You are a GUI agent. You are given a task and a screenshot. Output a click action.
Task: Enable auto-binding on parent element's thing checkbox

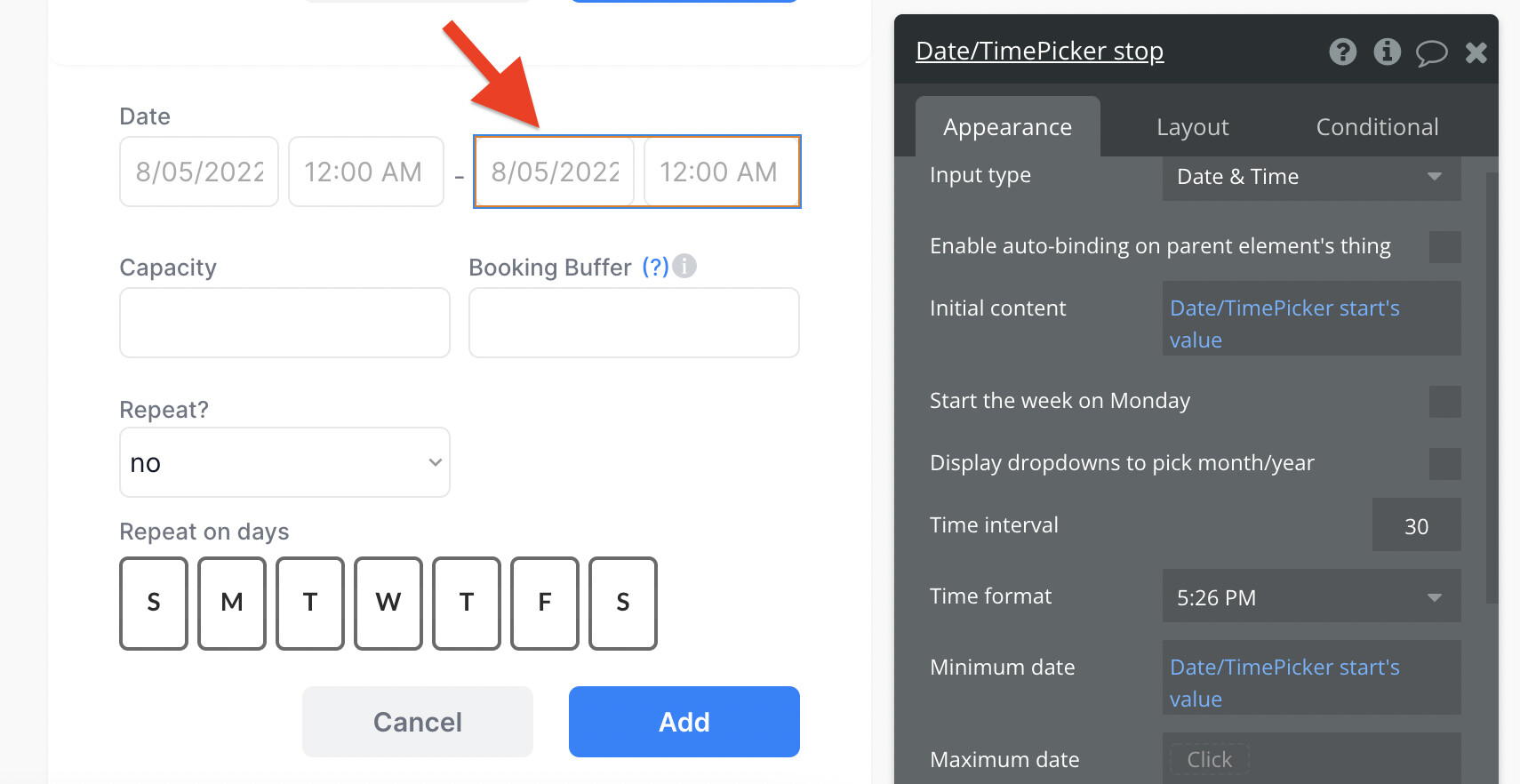1444,247
